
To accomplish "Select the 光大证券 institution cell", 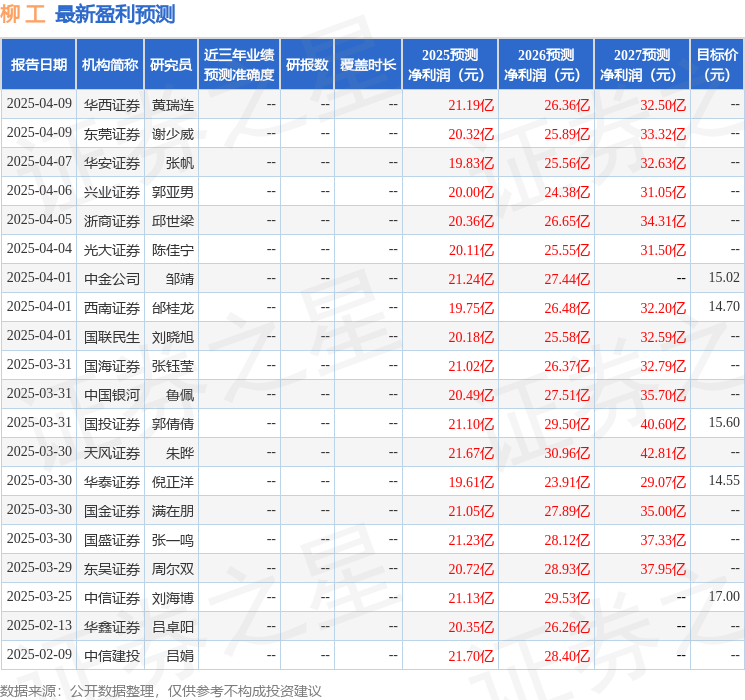I will coord(112,250).
